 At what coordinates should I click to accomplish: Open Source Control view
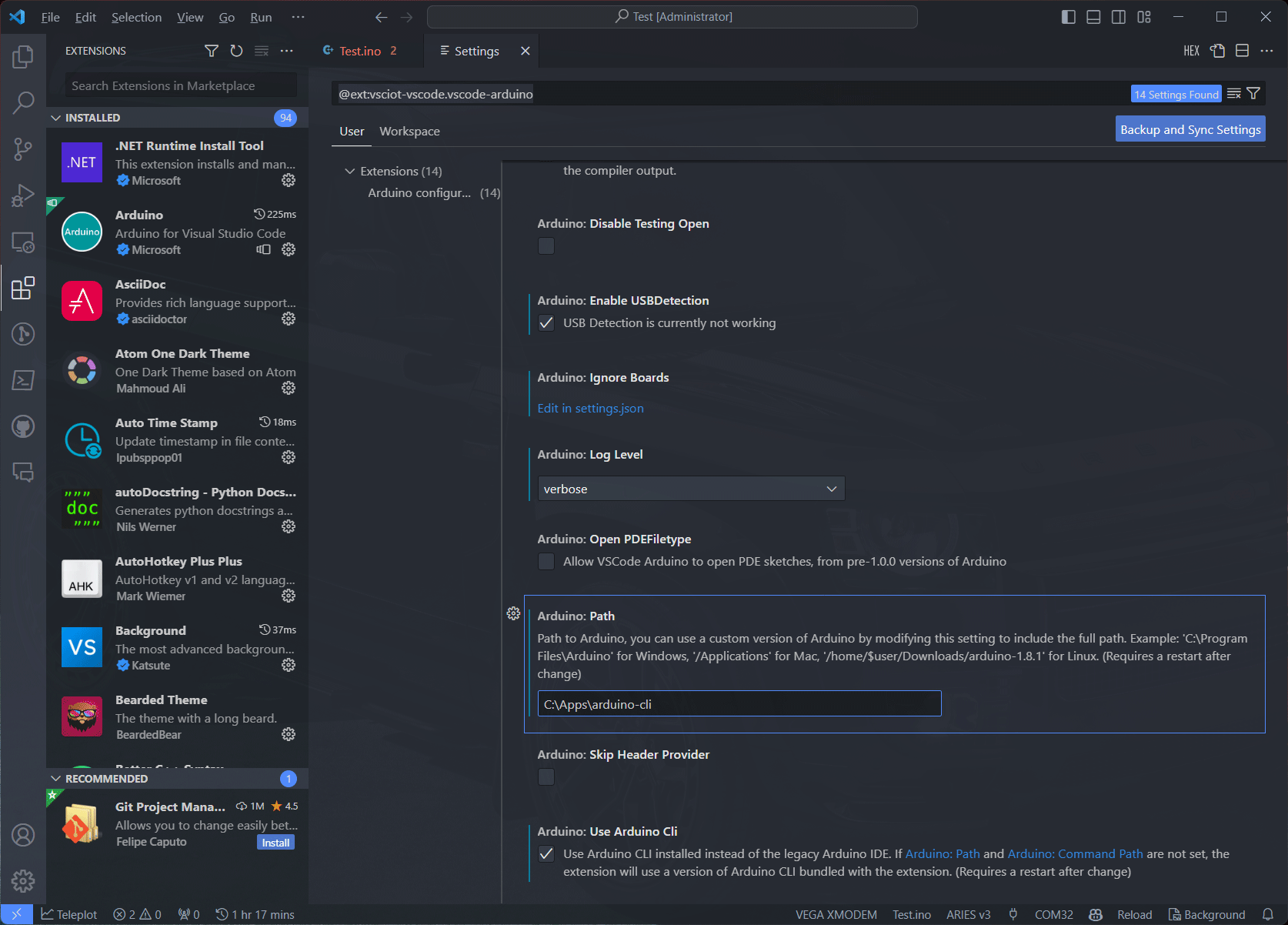point(23,149)
